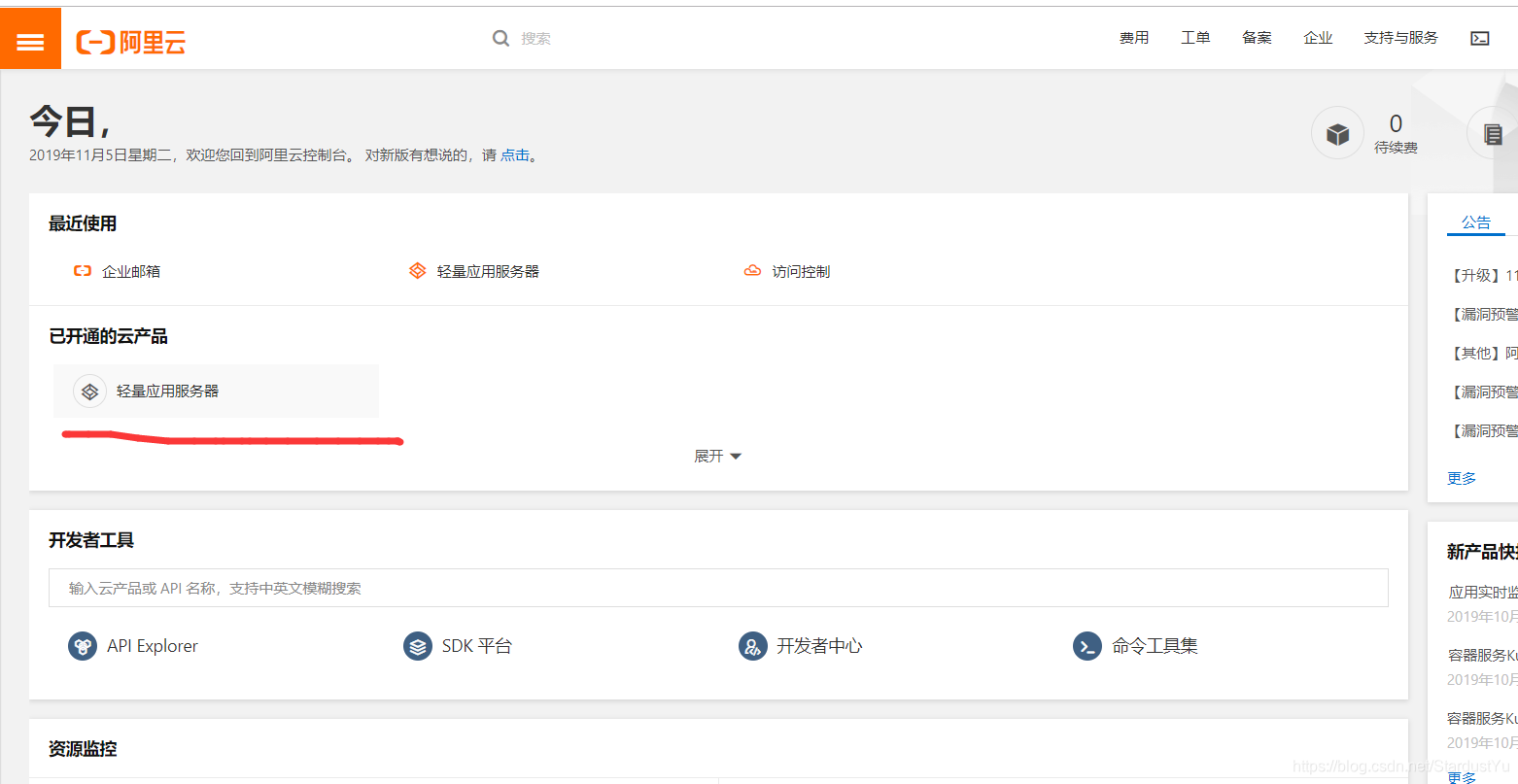
Task: Switch to the 公告 tab
Action: pos(1476,222)
